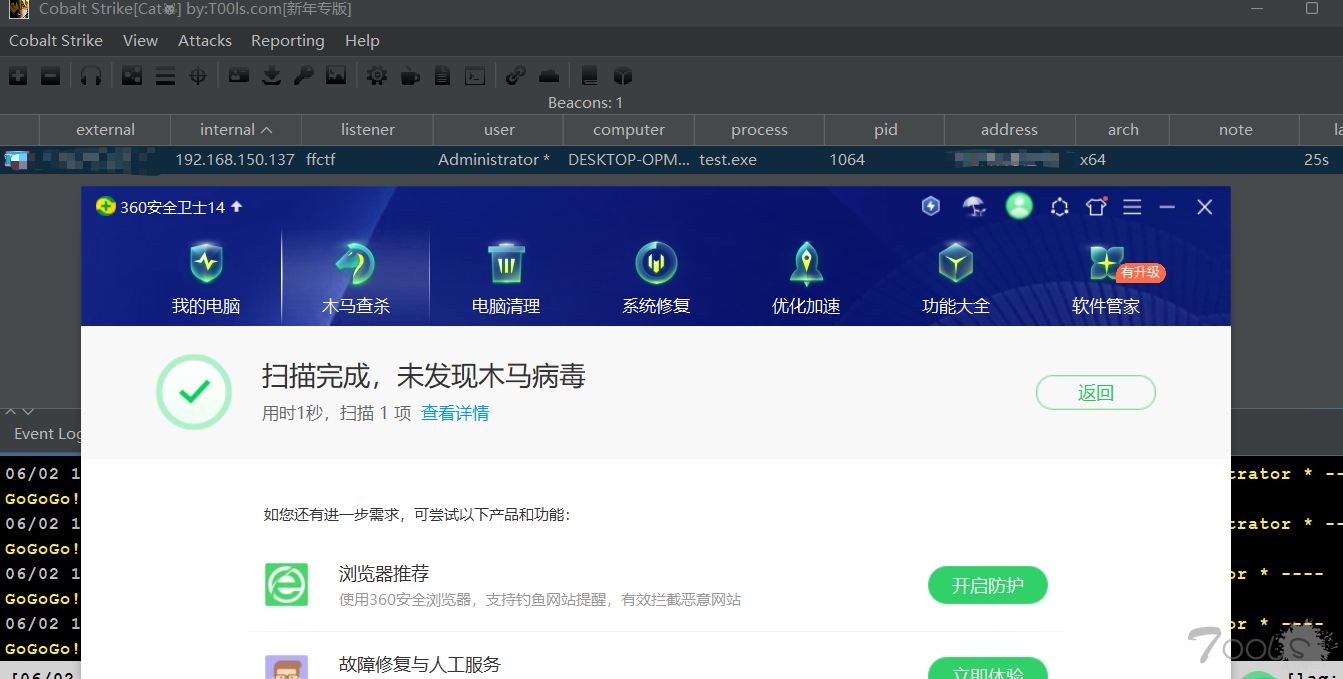The image size is (1343, 679).
Task: Sort by the note column header
Action: (x=1235, y=130)
